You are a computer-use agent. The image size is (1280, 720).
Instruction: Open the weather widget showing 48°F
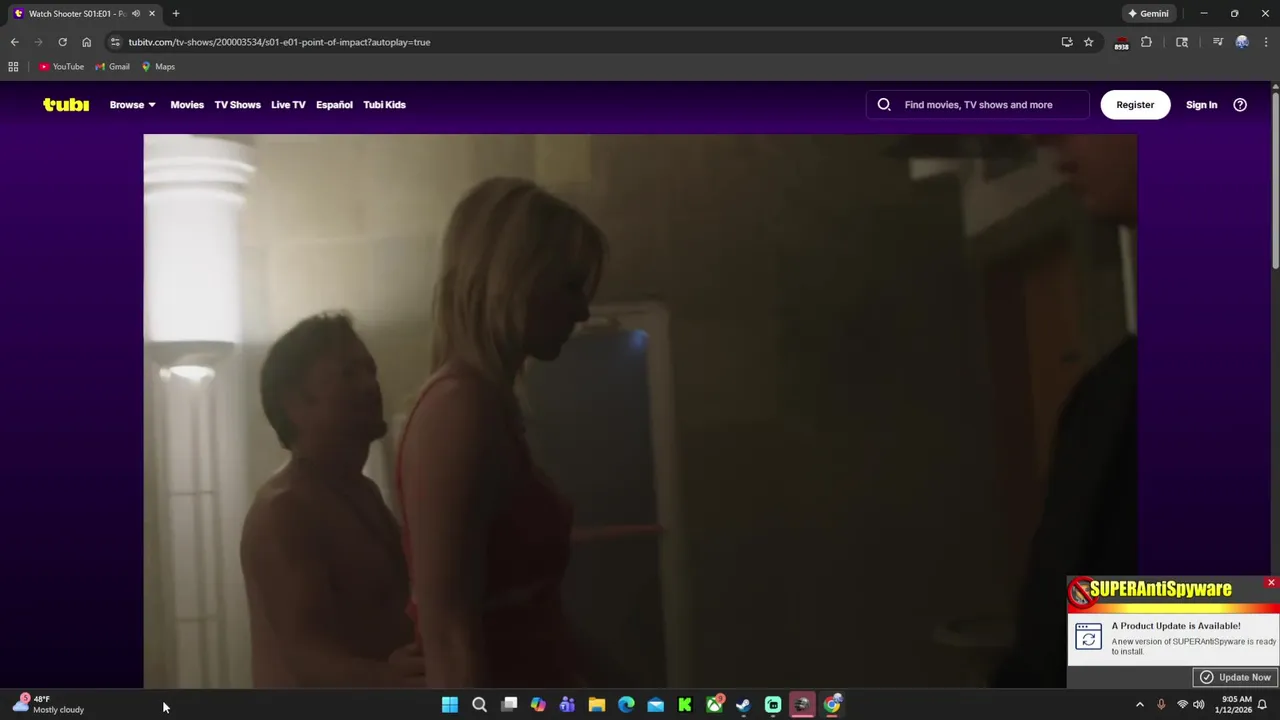click(x=48, y=705)
